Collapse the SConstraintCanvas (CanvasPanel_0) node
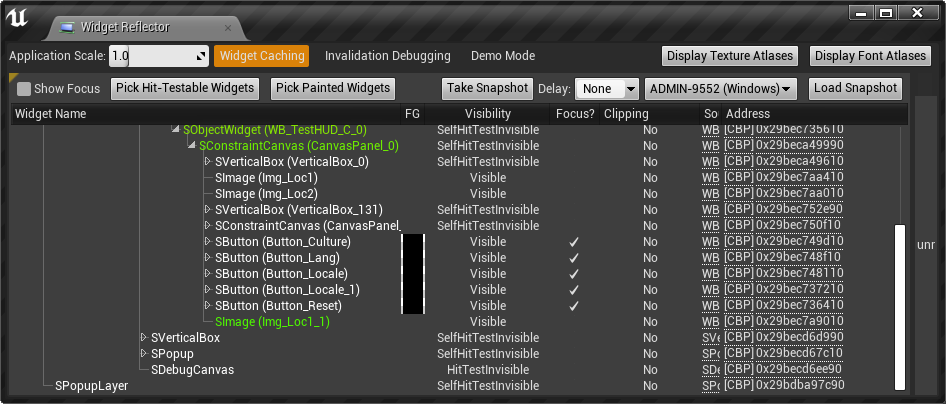This screenshot has width=946, height=404. [191, 145]
